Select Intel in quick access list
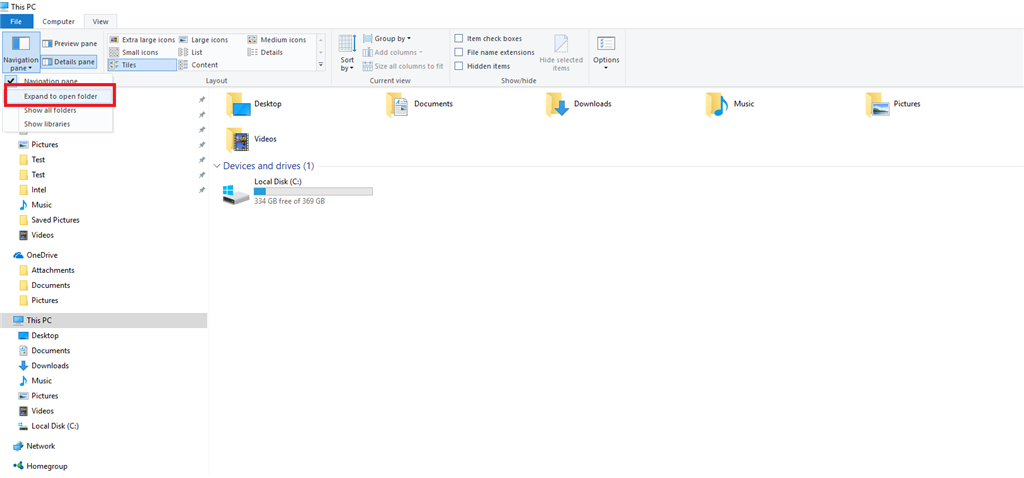Viewport: 1024px width, 478px height. (39, 190)
